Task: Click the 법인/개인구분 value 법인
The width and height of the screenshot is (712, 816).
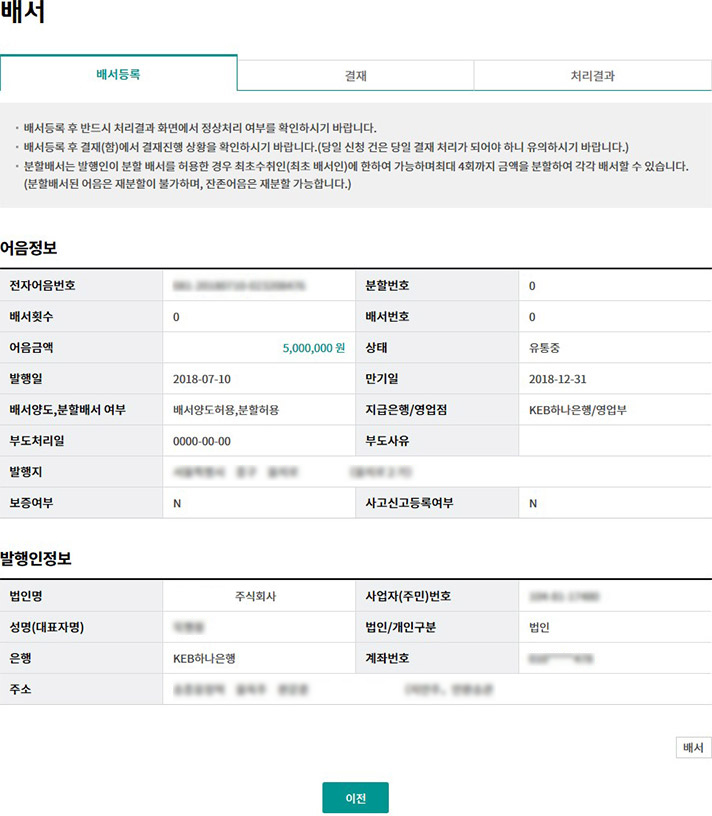Action: [540, 628]
